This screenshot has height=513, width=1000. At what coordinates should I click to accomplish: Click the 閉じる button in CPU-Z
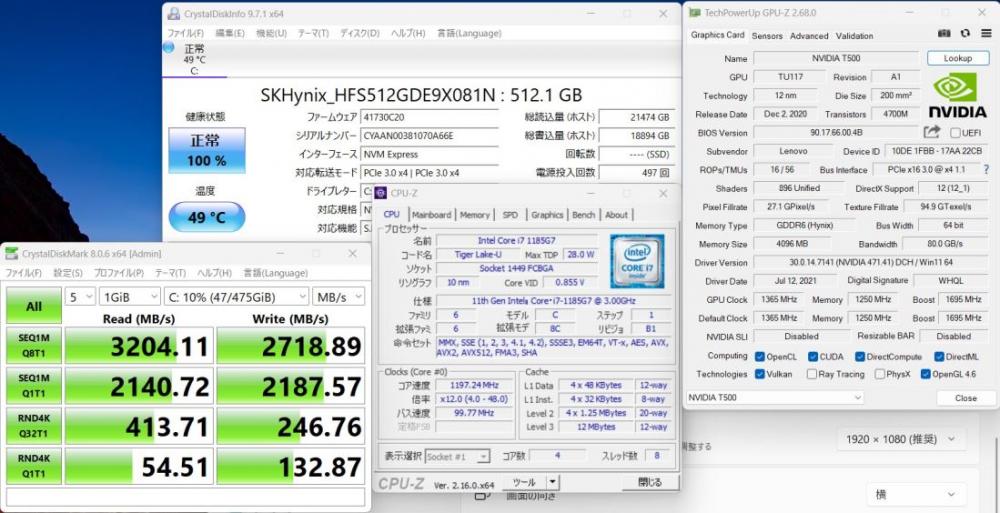pyautogui.click(x=649, y=482)
